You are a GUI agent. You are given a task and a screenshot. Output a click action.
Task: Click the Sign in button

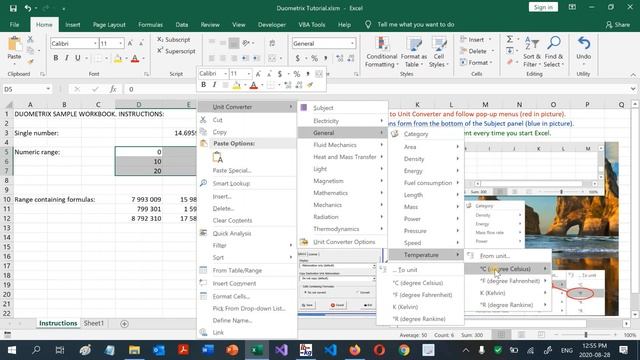point(543,7)
